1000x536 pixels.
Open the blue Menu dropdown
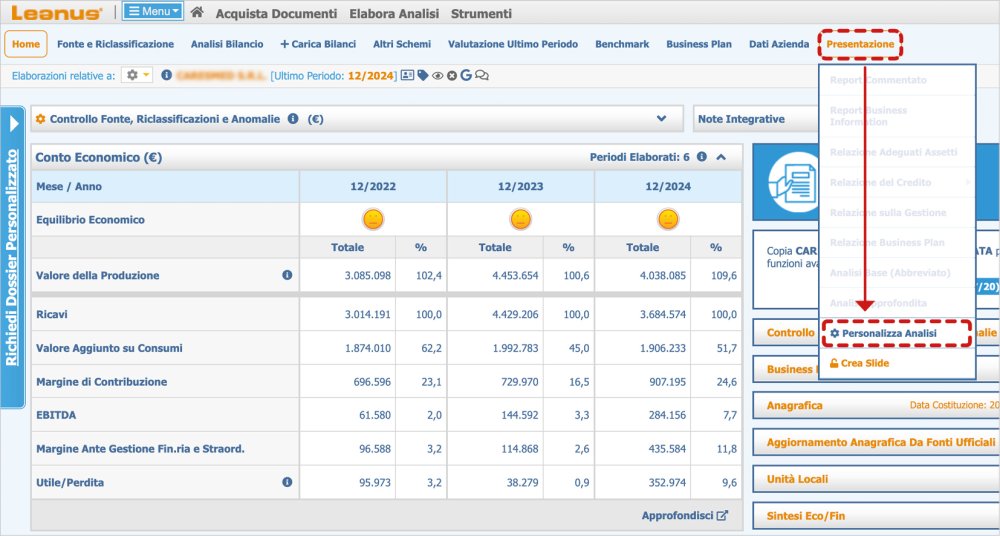(153, 13)
